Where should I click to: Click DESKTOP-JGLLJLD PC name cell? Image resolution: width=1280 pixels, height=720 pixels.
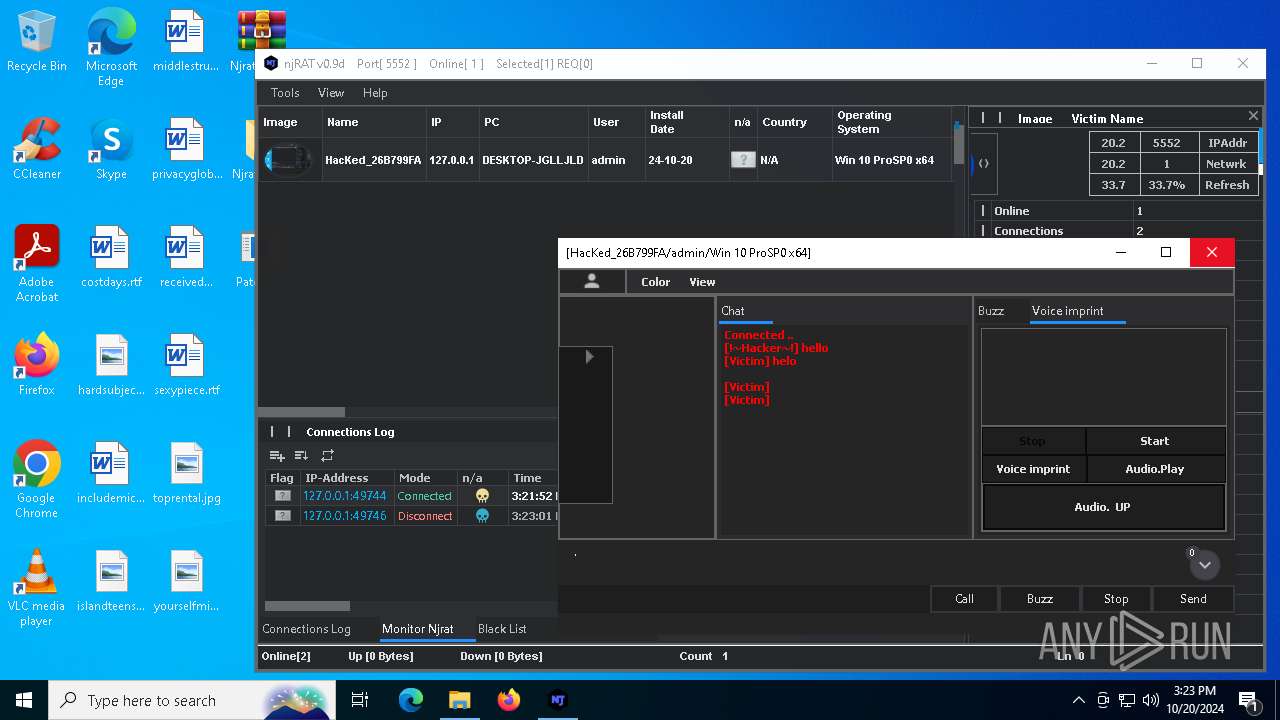[x=533, y=160]
